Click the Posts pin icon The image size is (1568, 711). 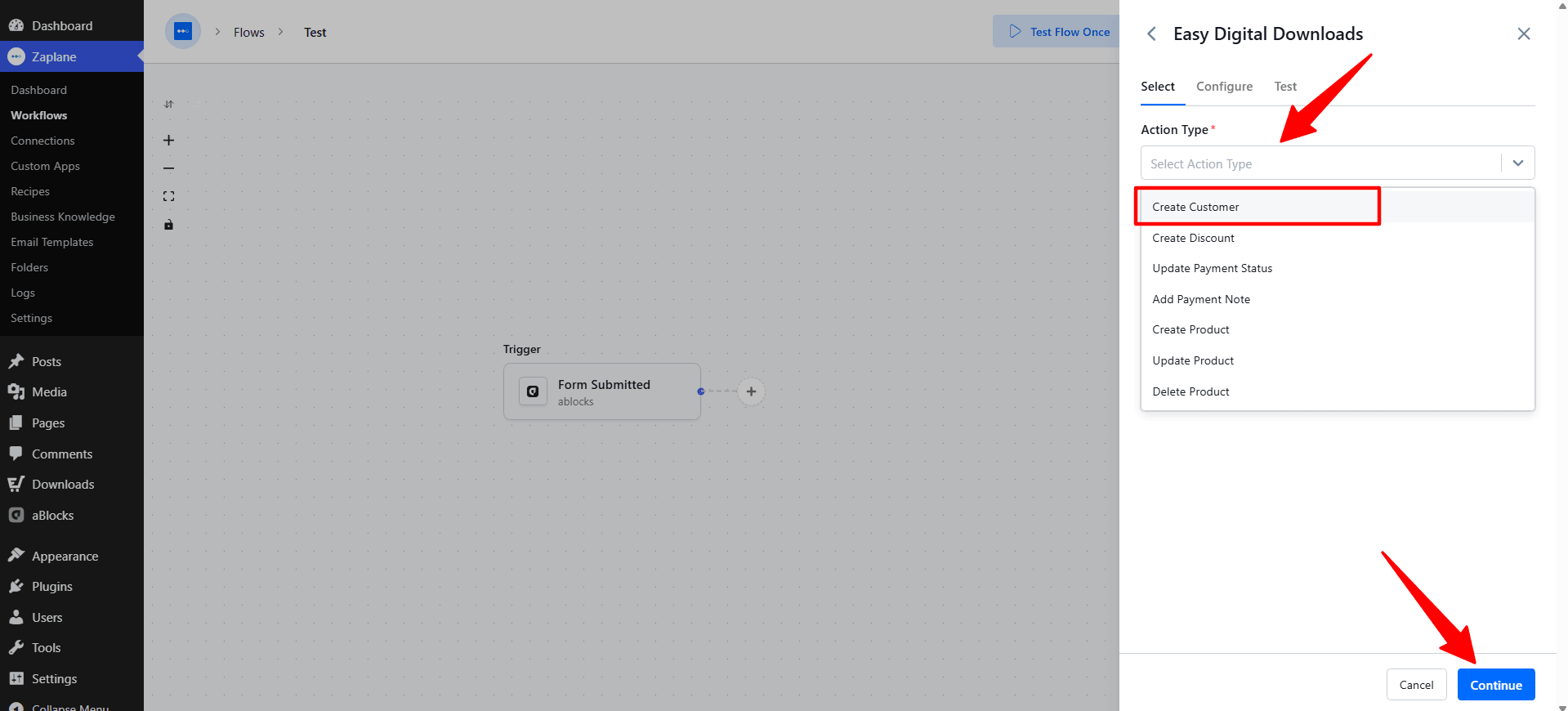point(16,361)
